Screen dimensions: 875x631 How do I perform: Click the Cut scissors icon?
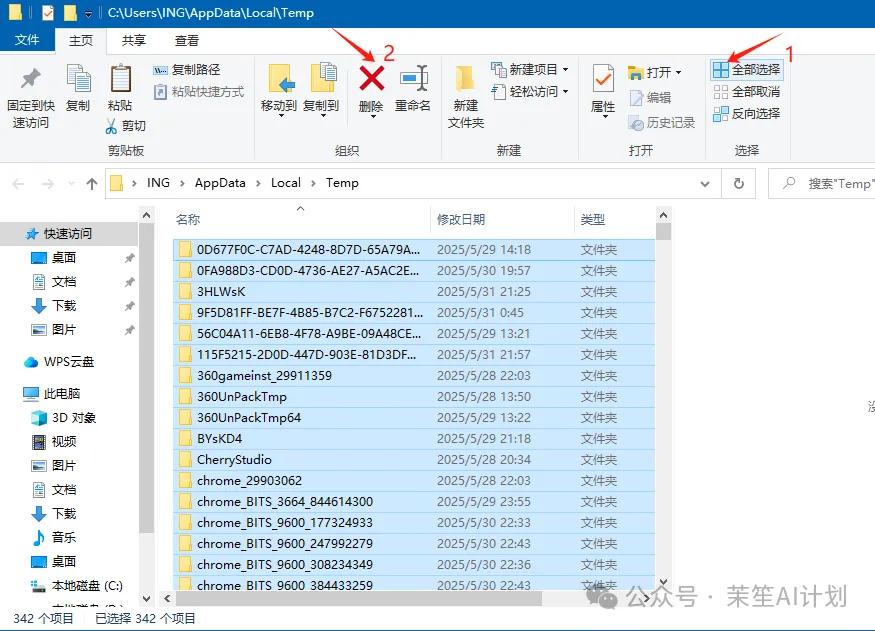point(111,126)
